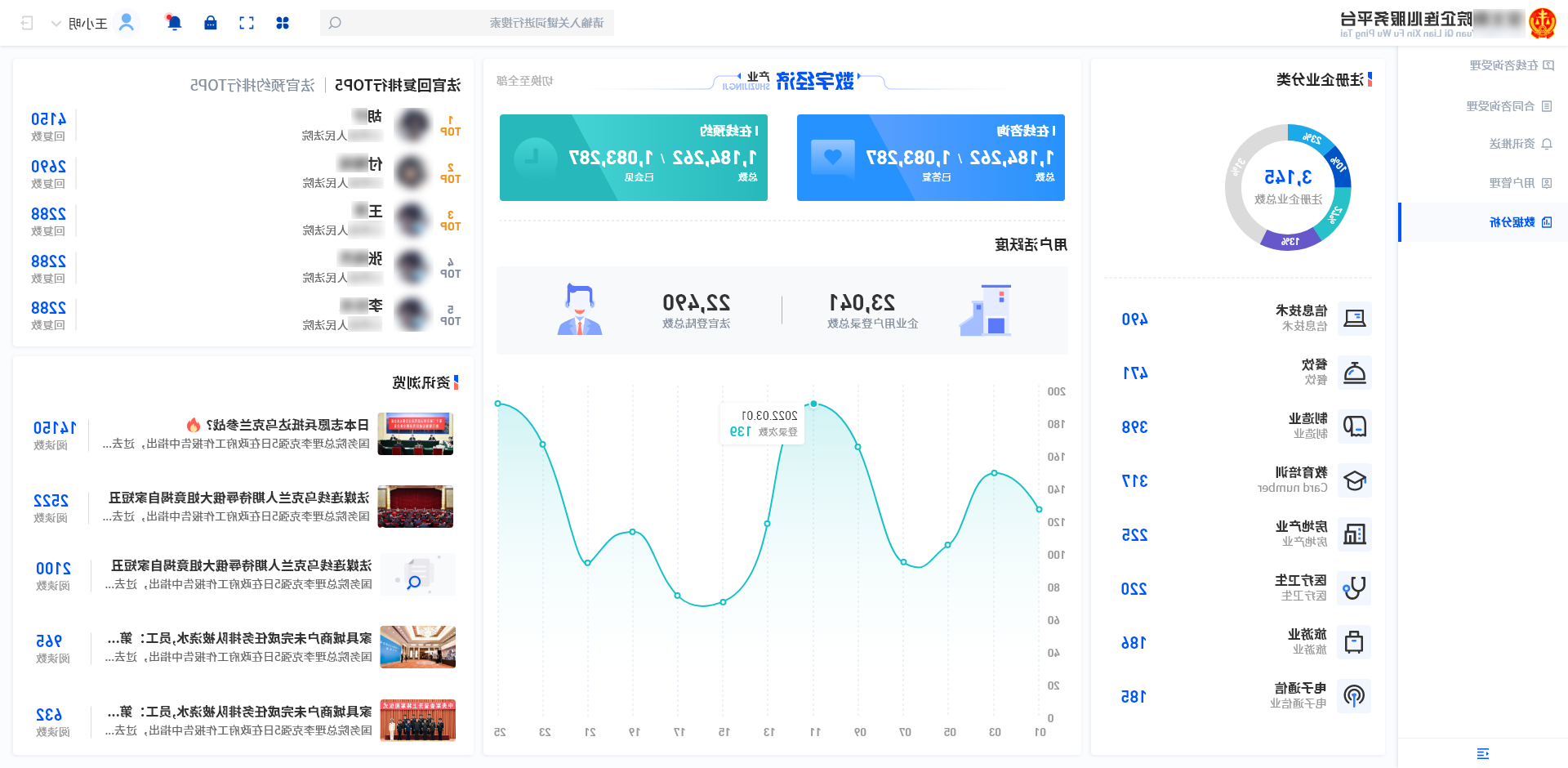The width and height of the screenshot is (1568, 768).
Task: Open 资讯推送 sidebar menu
Action: click(1482, 144)
